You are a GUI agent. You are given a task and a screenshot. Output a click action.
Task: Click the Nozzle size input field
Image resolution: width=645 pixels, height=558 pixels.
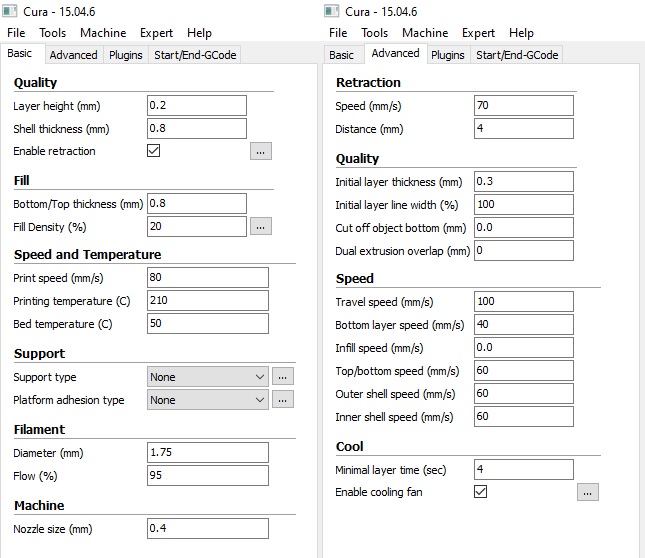pos(208,528)
